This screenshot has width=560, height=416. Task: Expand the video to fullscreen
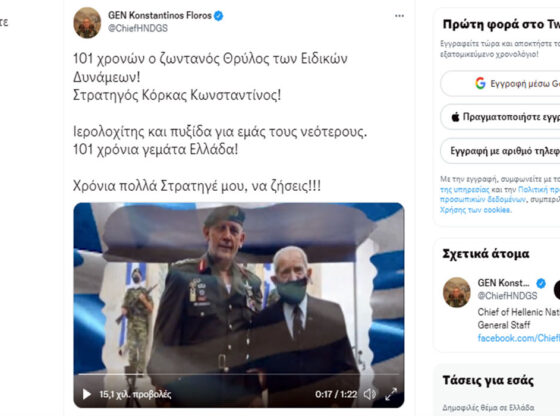(391, 394)
